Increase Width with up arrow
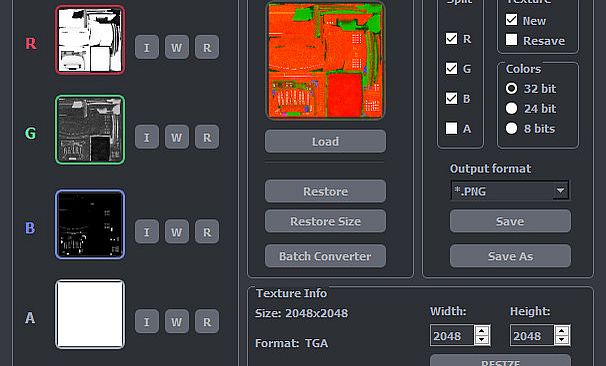 482,330
